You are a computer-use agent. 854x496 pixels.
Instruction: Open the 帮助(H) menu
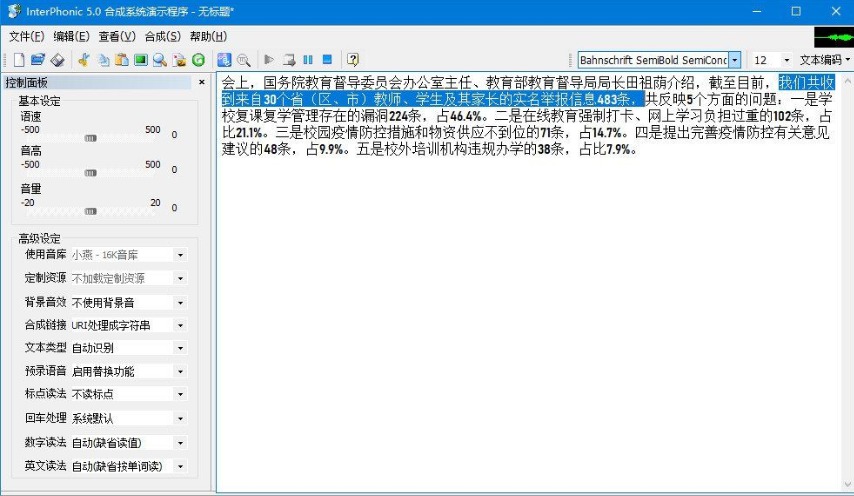207,36
